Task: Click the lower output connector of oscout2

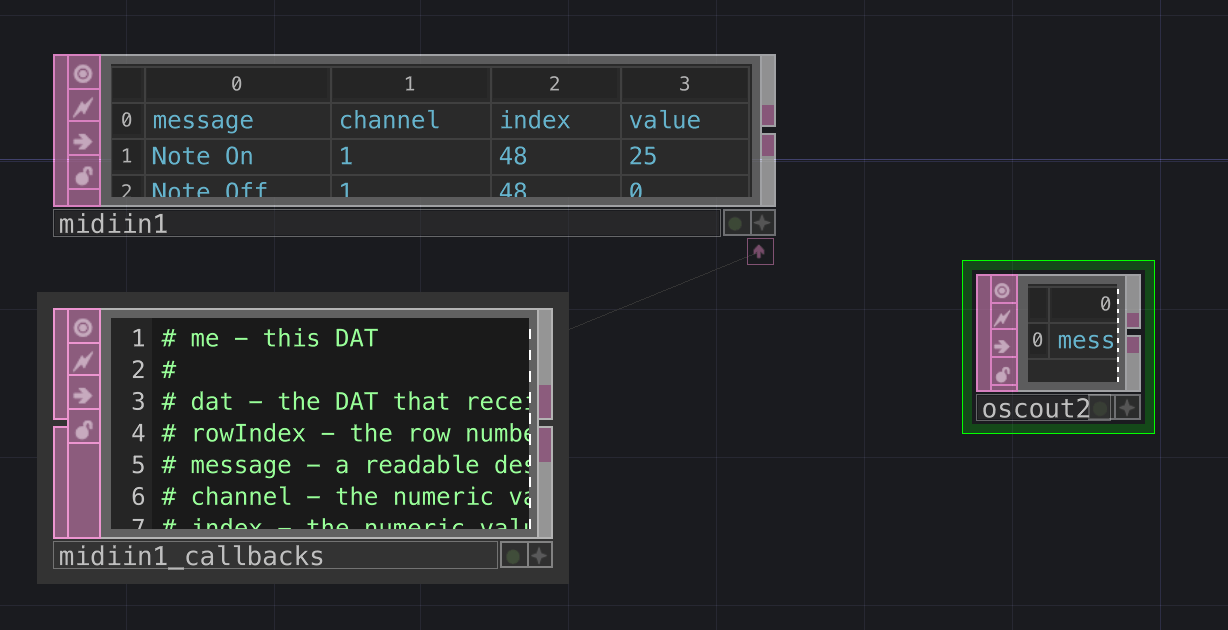Action: [x=1133, y=345]
